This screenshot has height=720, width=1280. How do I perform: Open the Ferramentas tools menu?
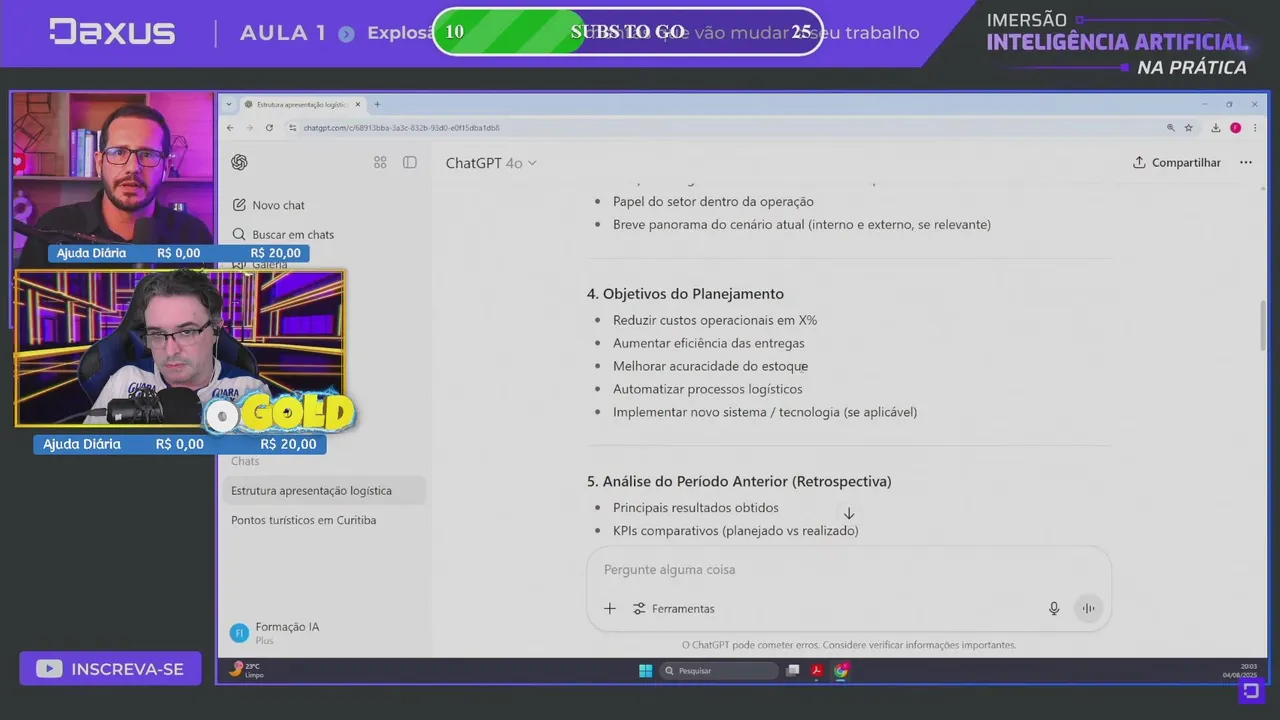(673, 608)
